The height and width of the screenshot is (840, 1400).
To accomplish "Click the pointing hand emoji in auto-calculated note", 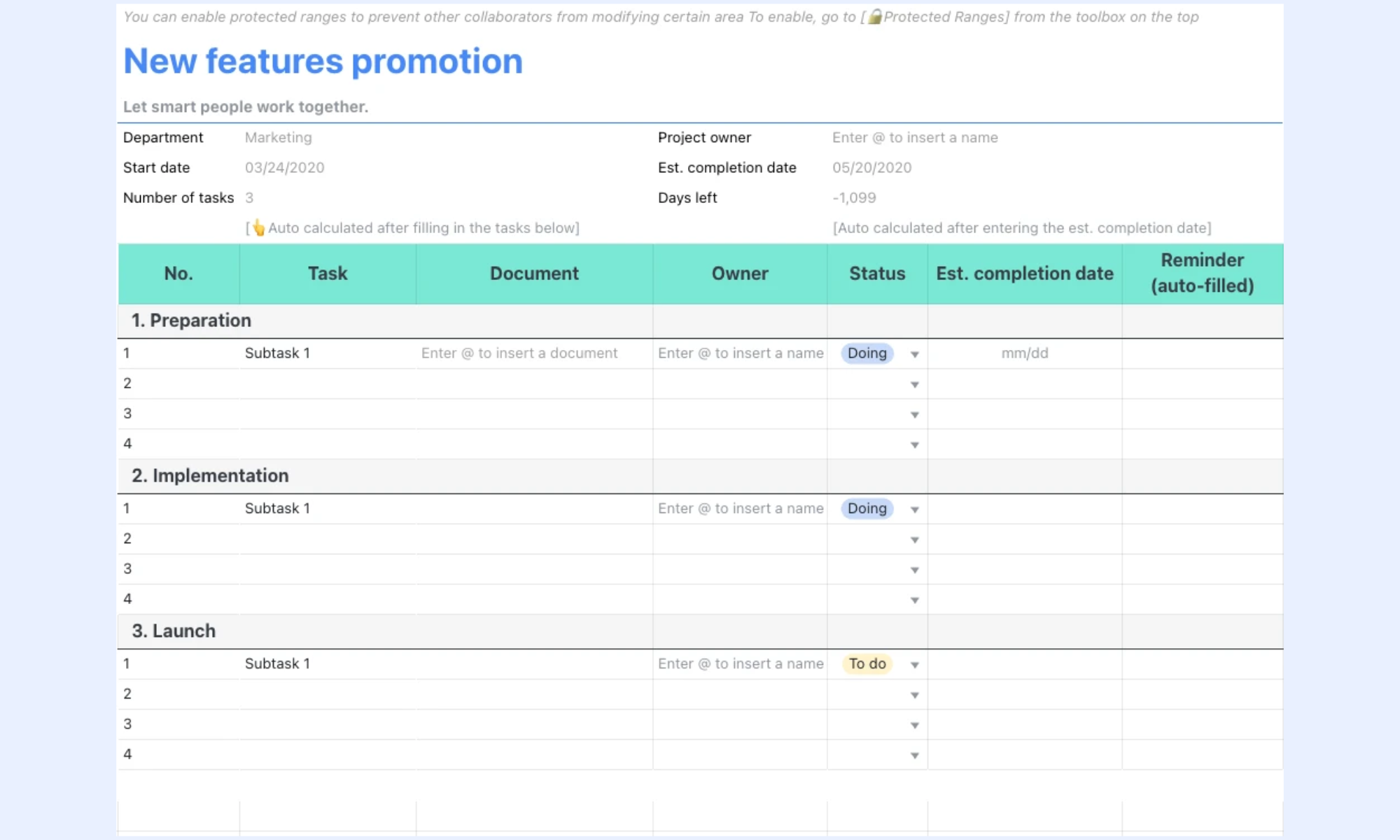I will point(258,227).
